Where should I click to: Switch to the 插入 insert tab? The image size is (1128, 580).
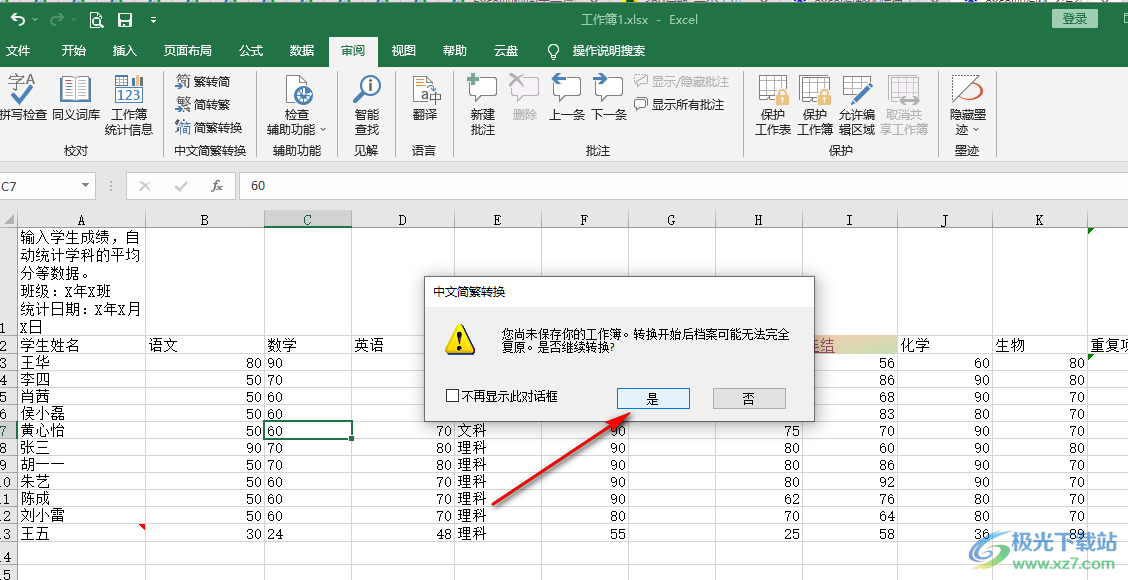(x=124, y=50)
